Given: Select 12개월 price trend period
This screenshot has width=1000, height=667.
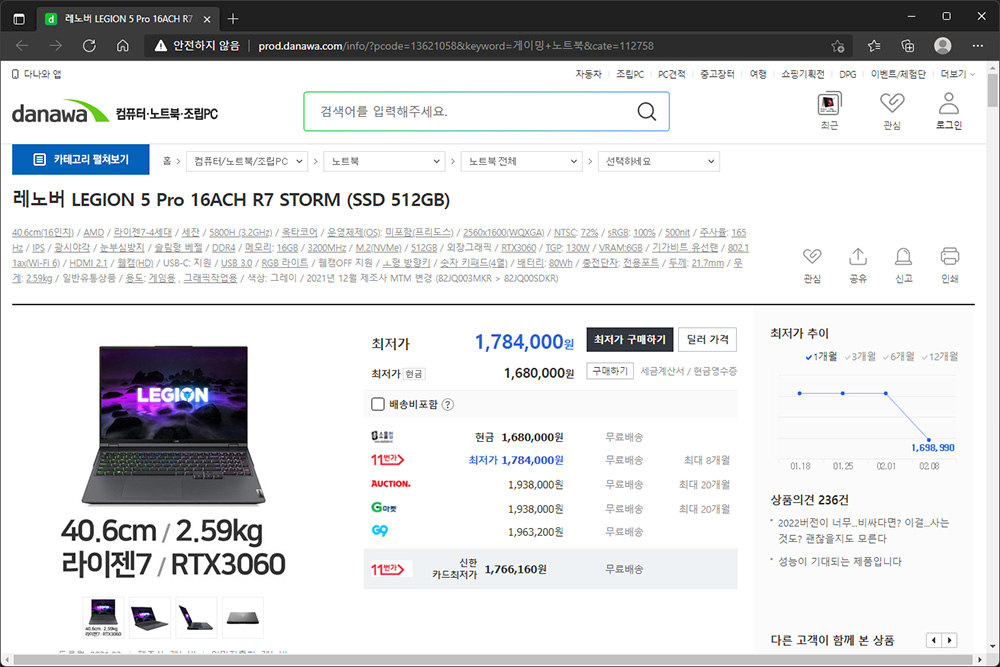Looking at the screenshot, I should (939, 356).
